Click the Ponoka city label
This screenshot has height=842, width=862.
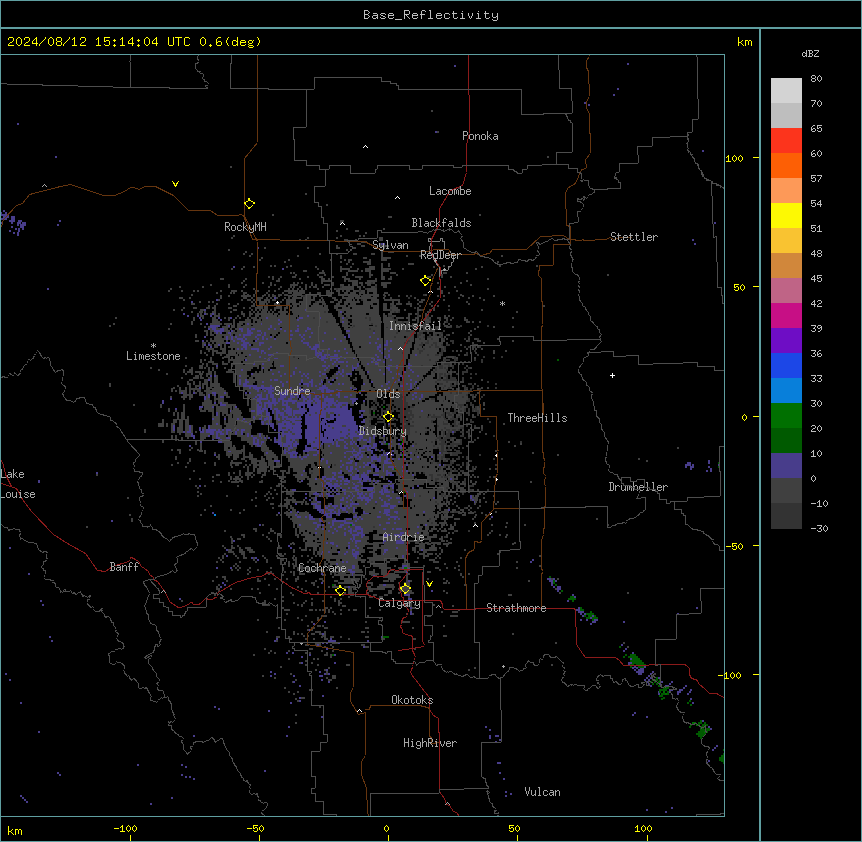pos(480,136)
